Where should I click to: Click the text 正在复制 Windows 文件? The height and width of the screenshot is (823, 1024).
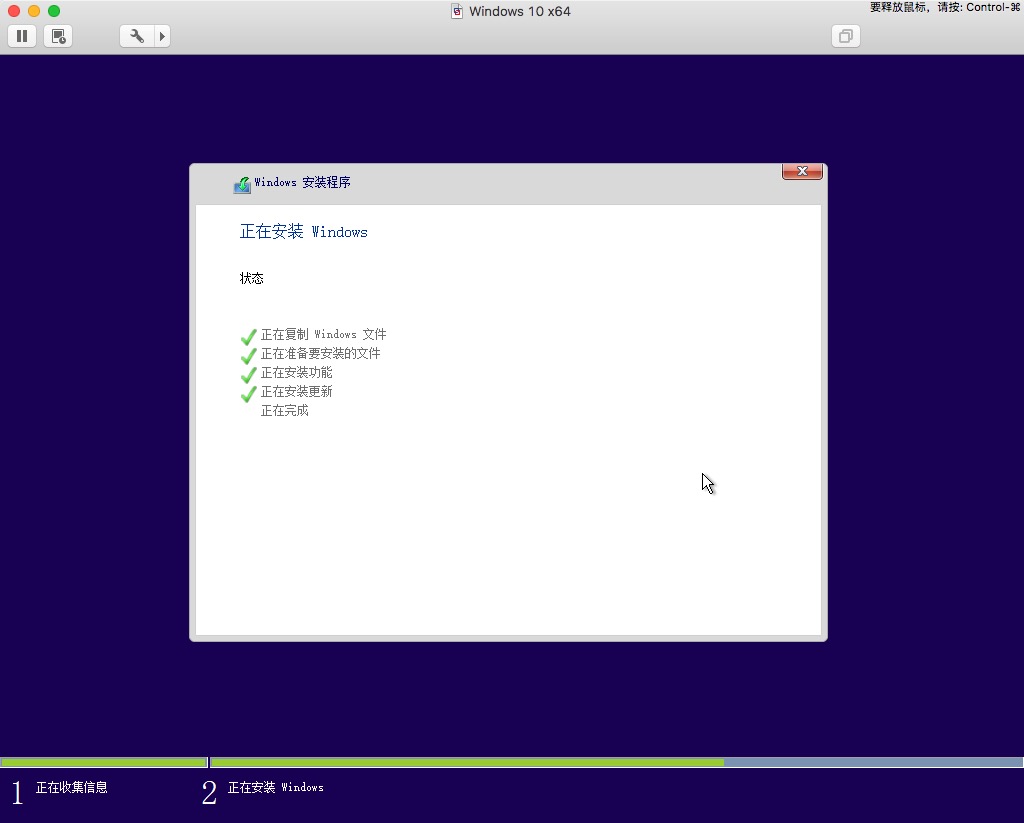[323, 334]
